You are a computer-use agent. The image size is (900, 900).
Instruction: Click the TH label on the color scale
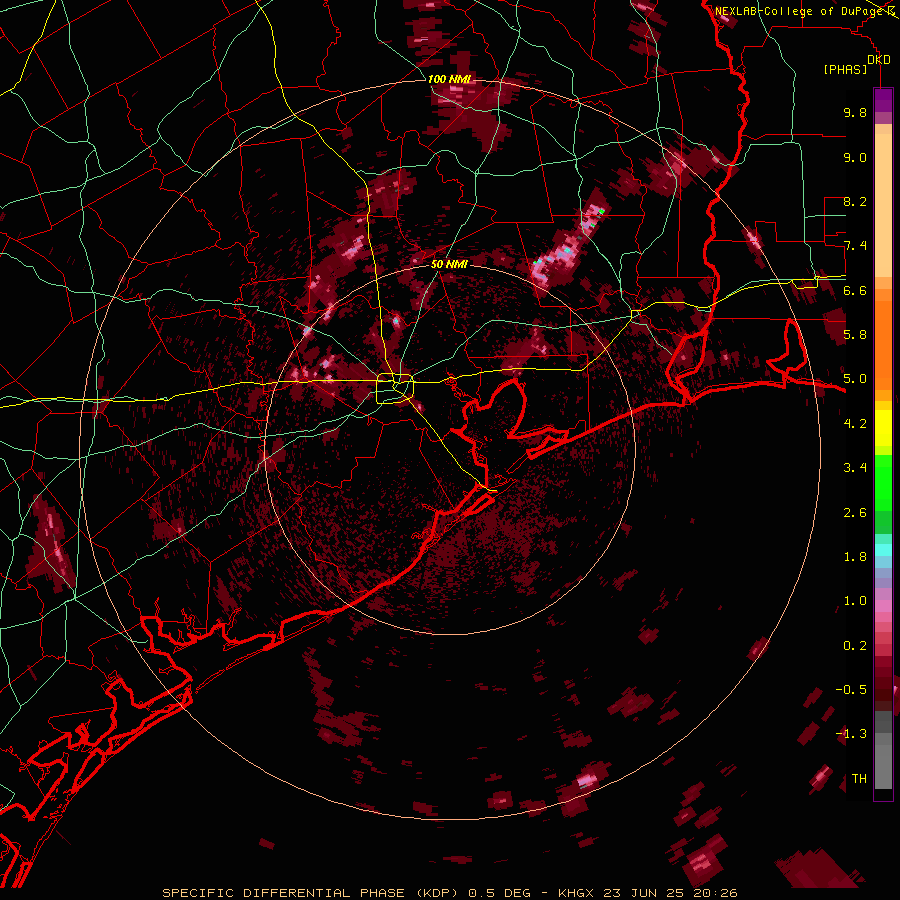[859, 779]
